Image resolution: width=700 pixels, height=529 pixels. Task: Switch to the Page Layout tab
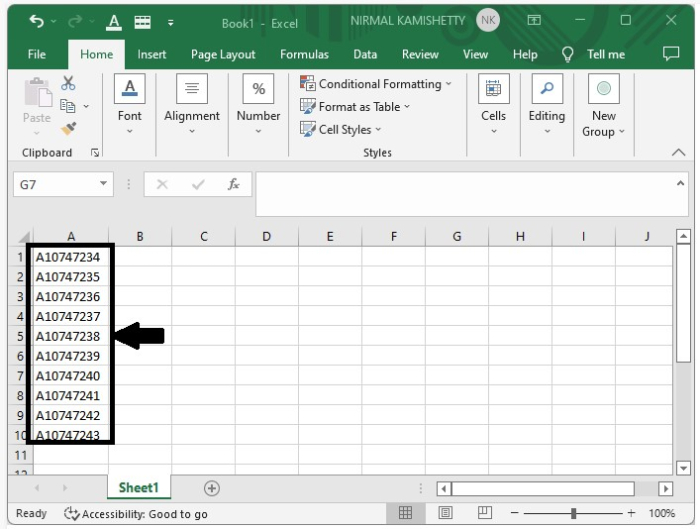coord(223,54)
